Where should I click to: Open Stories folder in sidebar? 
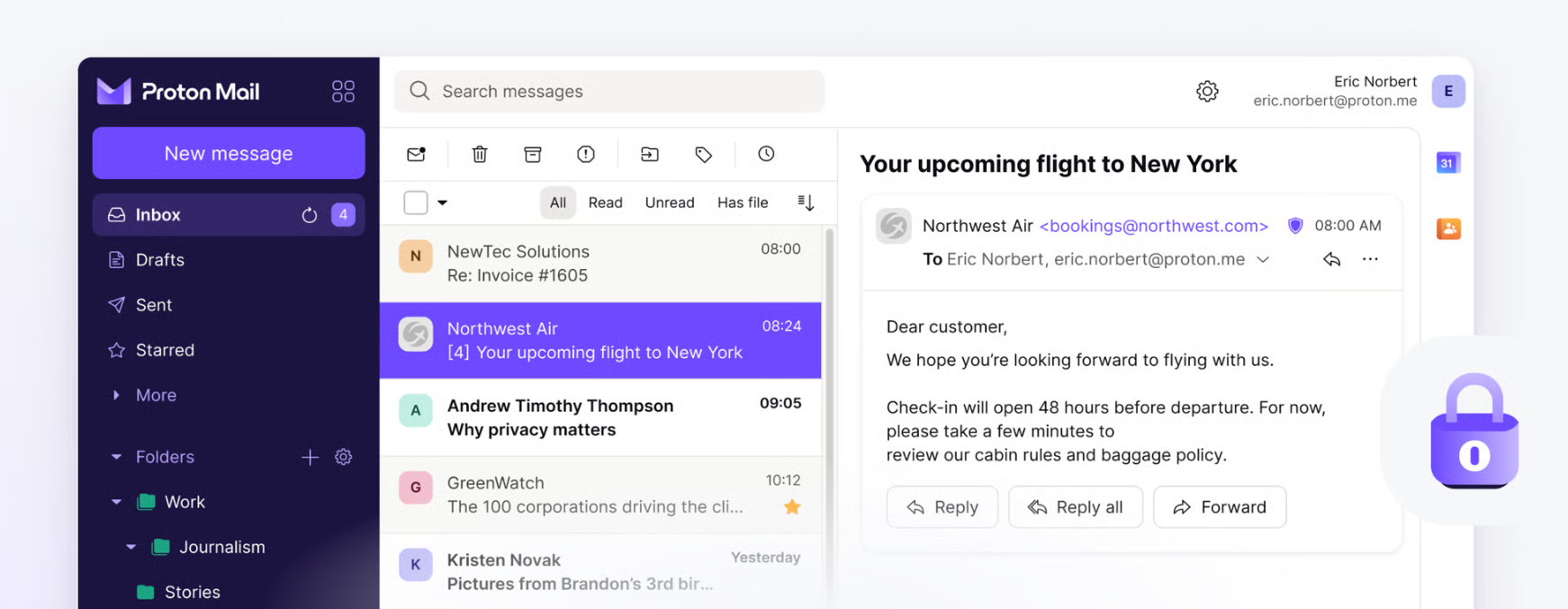coord(192,592)
